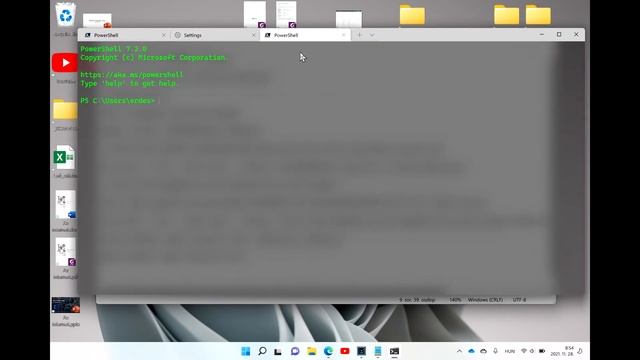Screen dimensions: 640x360
Task: Expand the new-tab profile dropdown chevron
Action: pyautogui.click(x=372, y=35)
